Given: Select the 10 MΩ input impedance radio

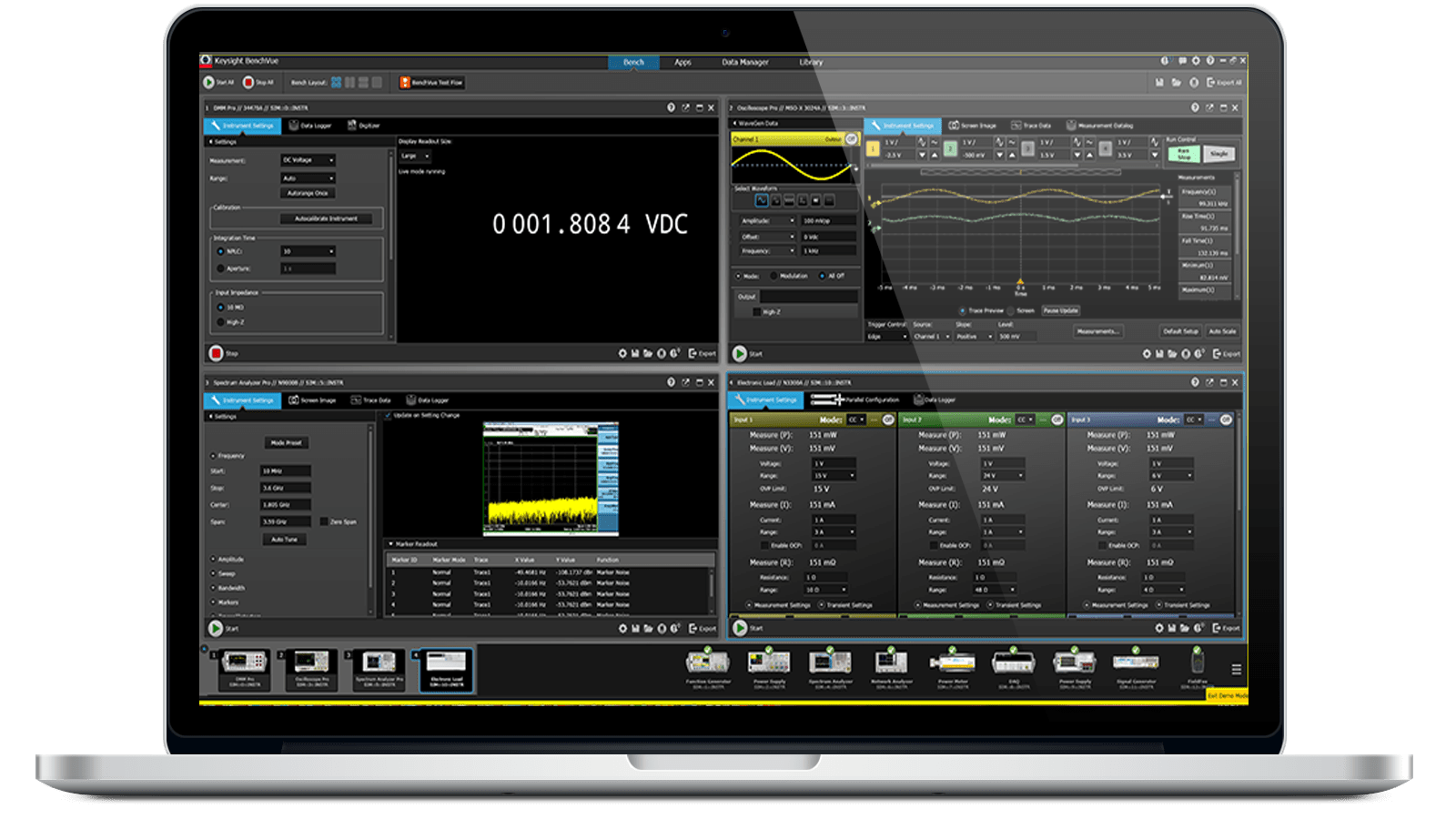Looking at the screenshot, I should point(220,308).
